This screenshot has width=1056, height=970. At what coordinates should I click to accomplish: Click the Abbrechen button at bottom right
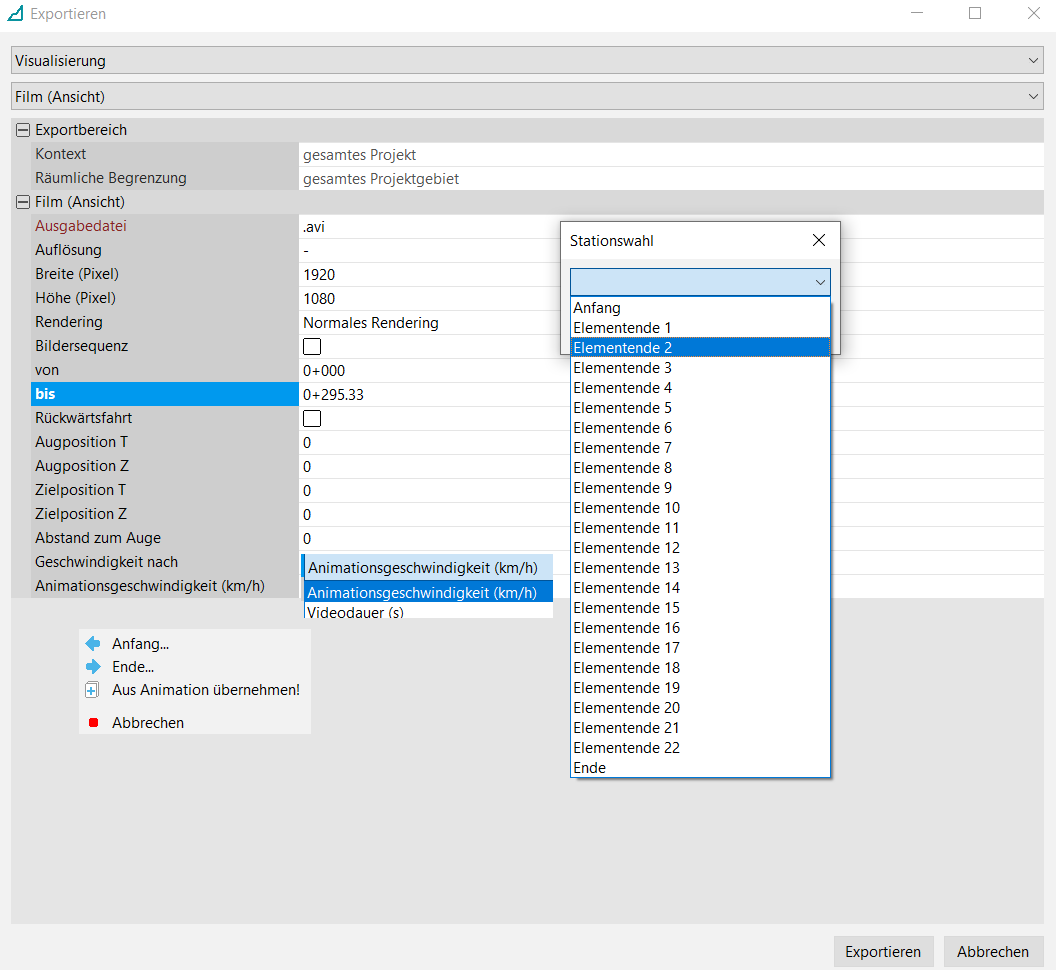[x=993, y=952]
